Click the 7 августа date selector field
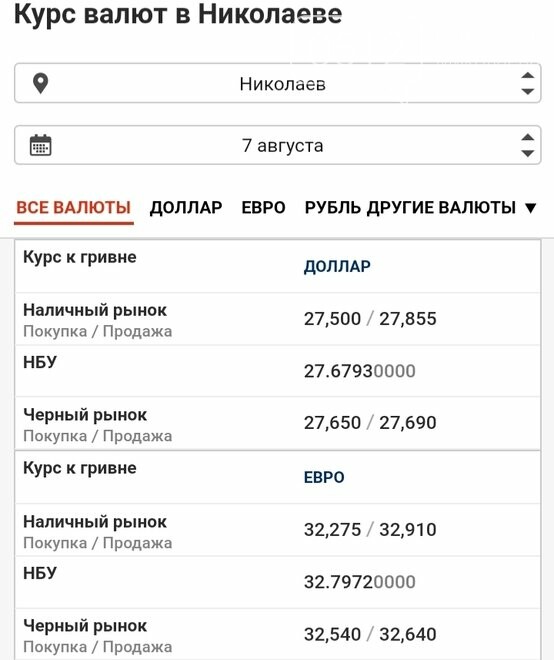 coord(277,145)
